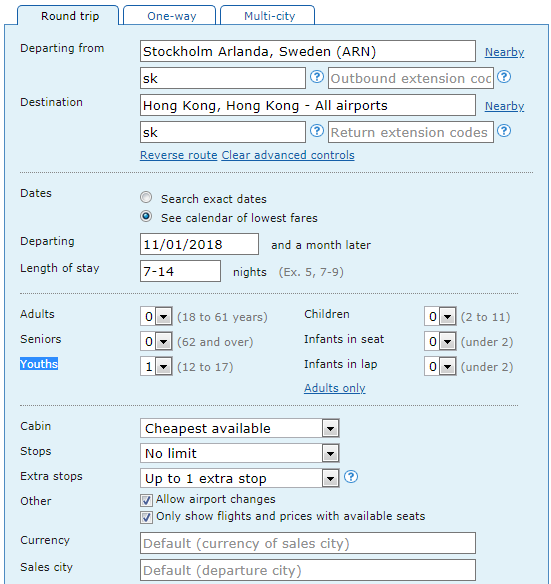Click Clear advanced controls link
Viewport: 551px width, 584px height.
[x=288, y=155]
